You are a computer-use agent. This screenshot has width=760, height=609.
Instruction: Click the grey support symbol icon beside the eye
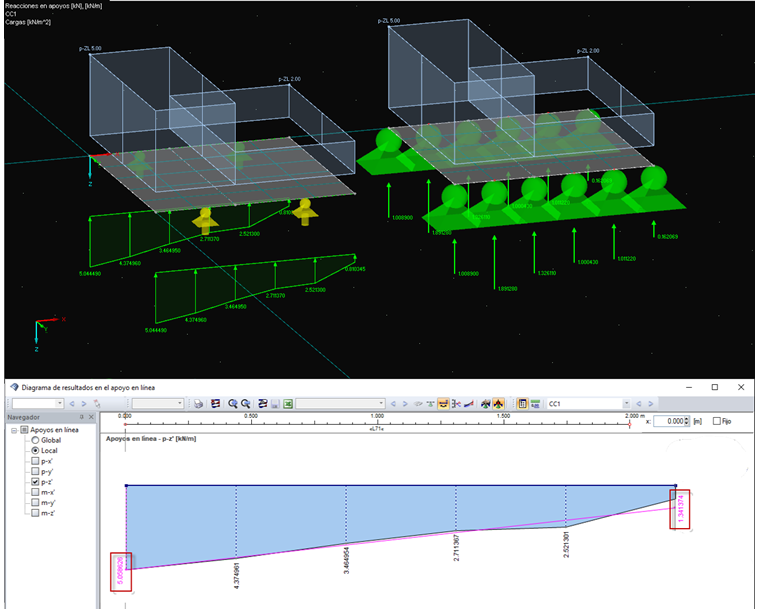tap(430, 404)
